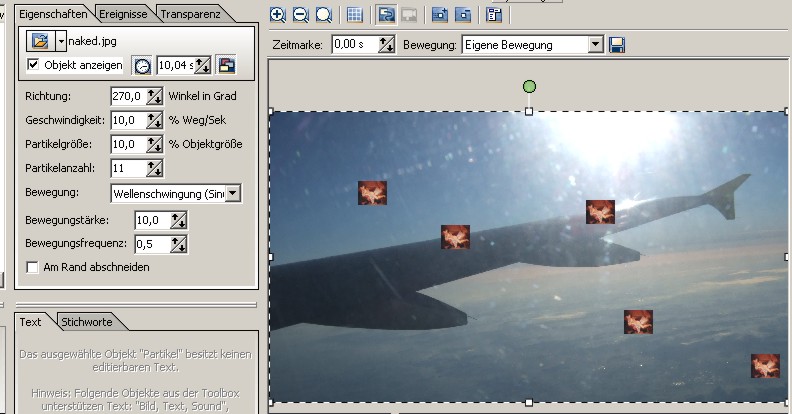
Task: Click the zoom out magnifier icon
Action: point(300,15)
